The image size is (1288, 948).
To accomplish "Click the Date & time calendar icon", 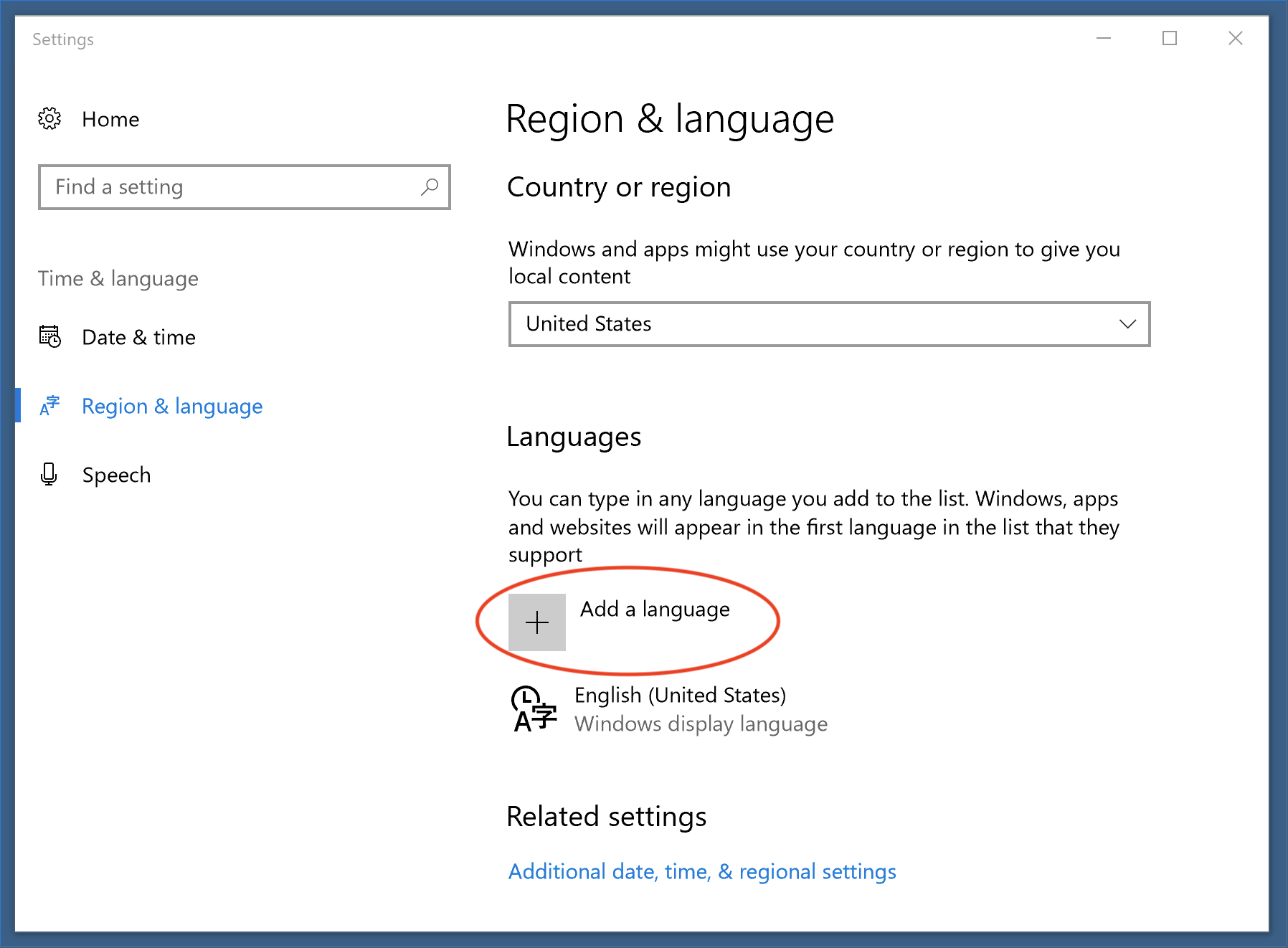I will coord(49,336).
